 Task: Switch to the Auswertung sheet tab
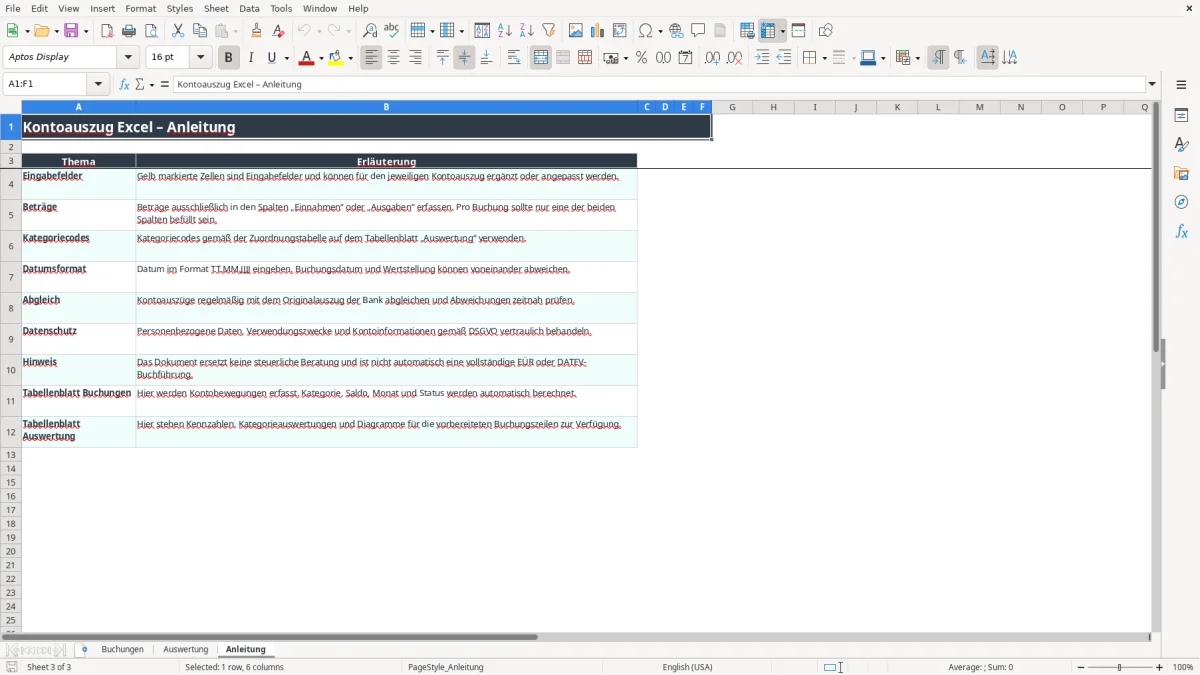pos(186,649)
